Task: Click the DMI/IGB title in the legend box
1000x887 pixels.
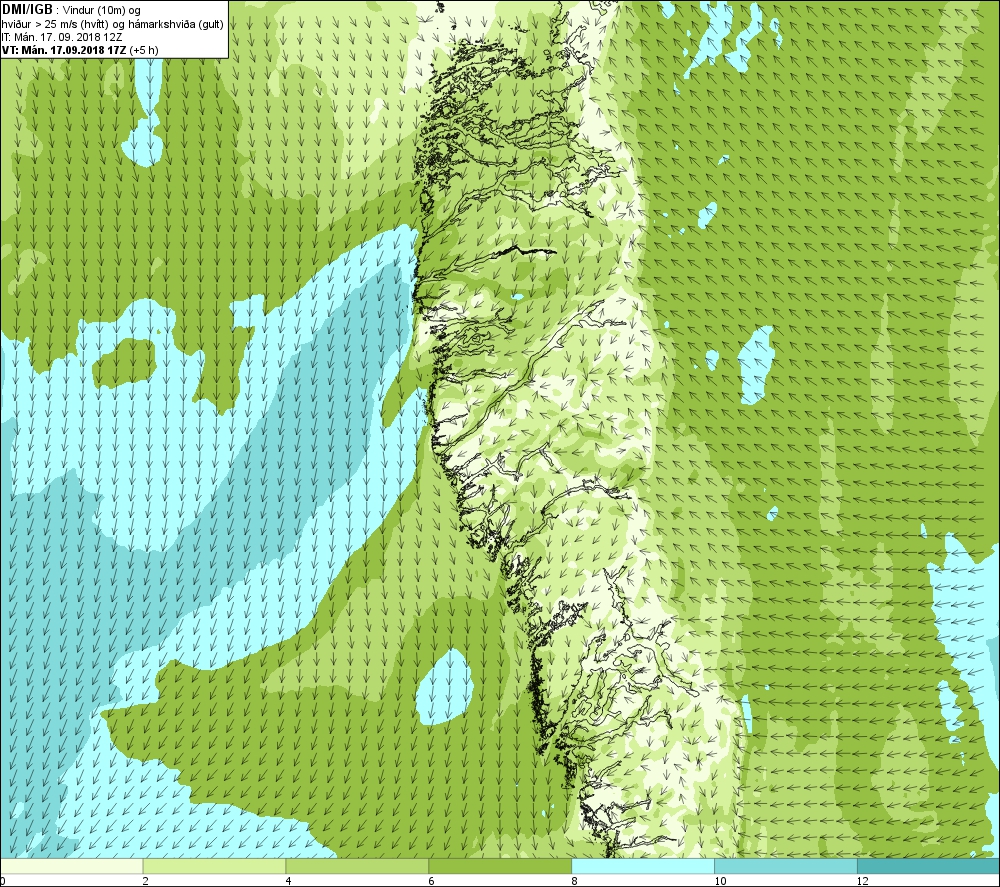Action: 27,10
